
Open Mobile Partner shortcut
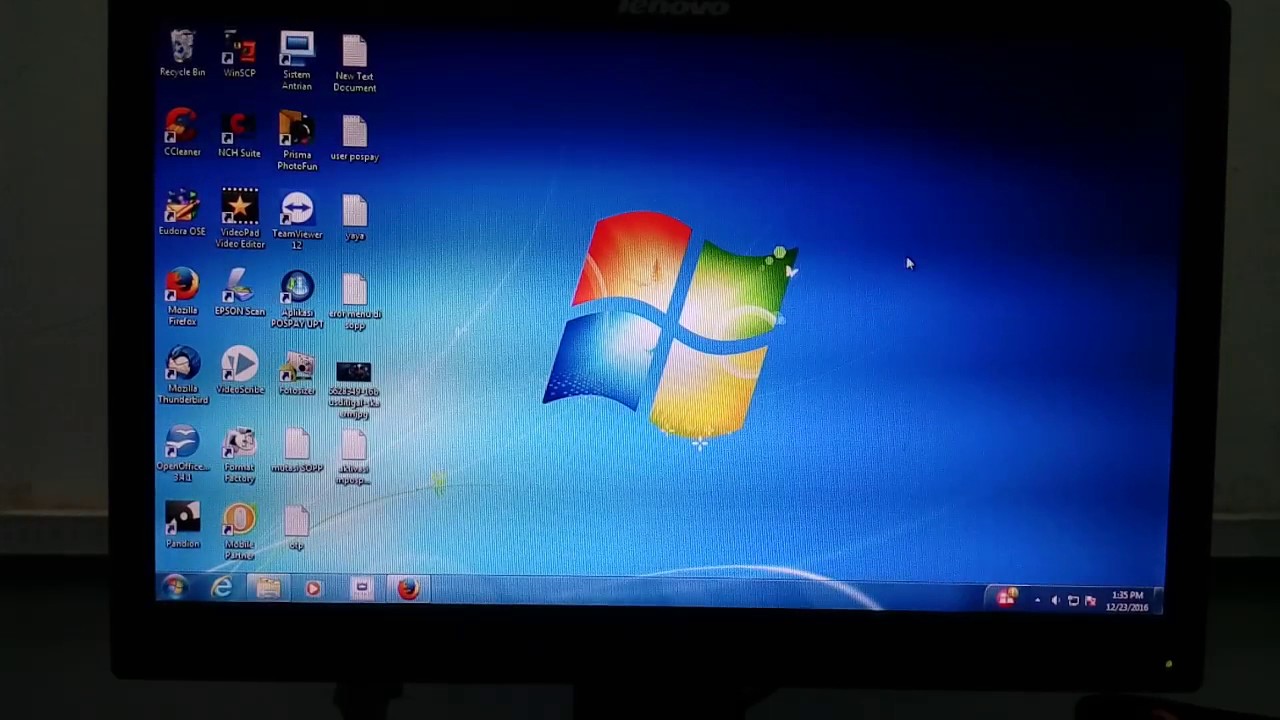tap(240, 531)
